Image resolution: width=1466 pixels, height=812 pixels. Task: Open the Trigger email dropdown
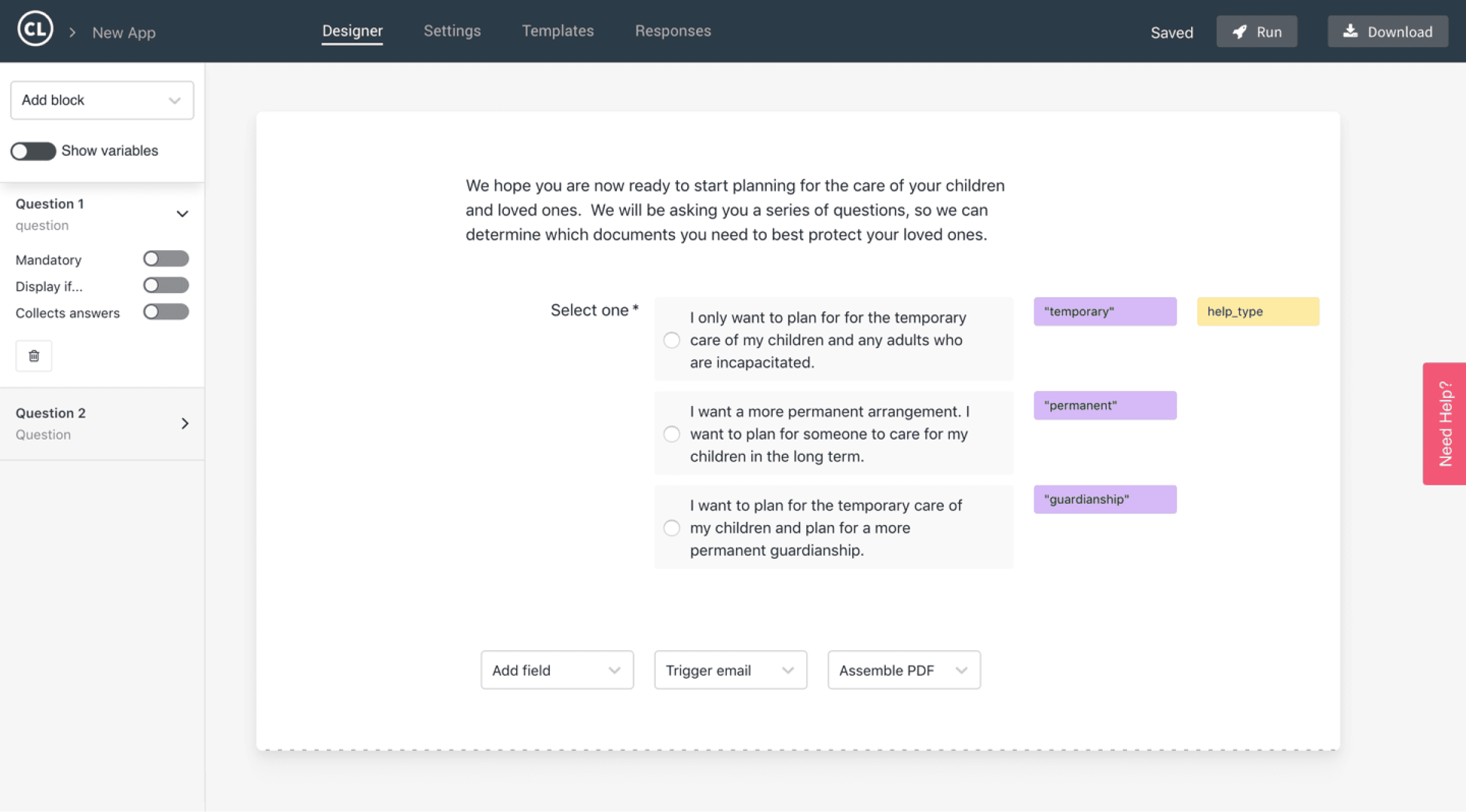click(x=730, y=670)
